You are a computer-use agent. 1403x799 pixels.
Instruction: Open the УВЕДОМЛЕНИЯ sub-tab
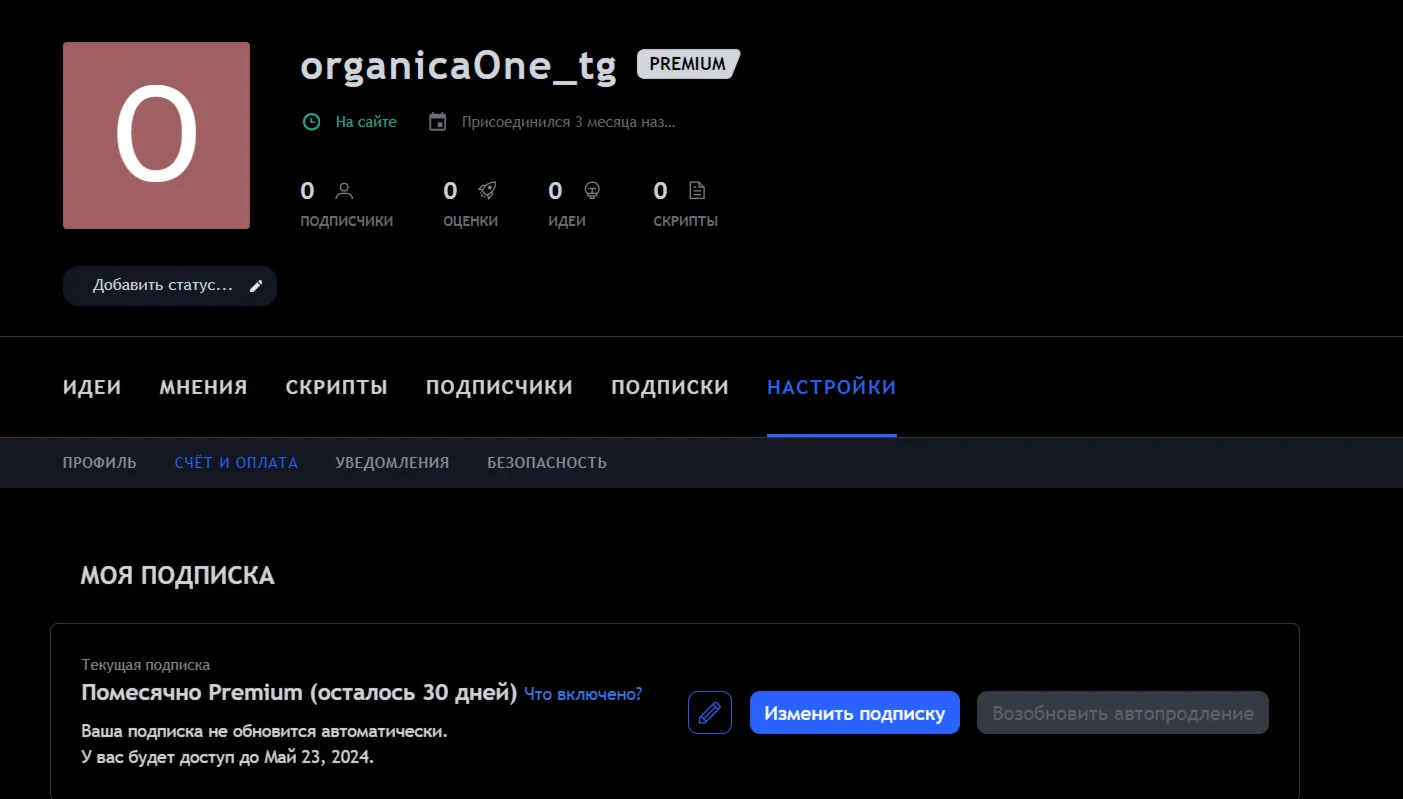pos(392,463)
